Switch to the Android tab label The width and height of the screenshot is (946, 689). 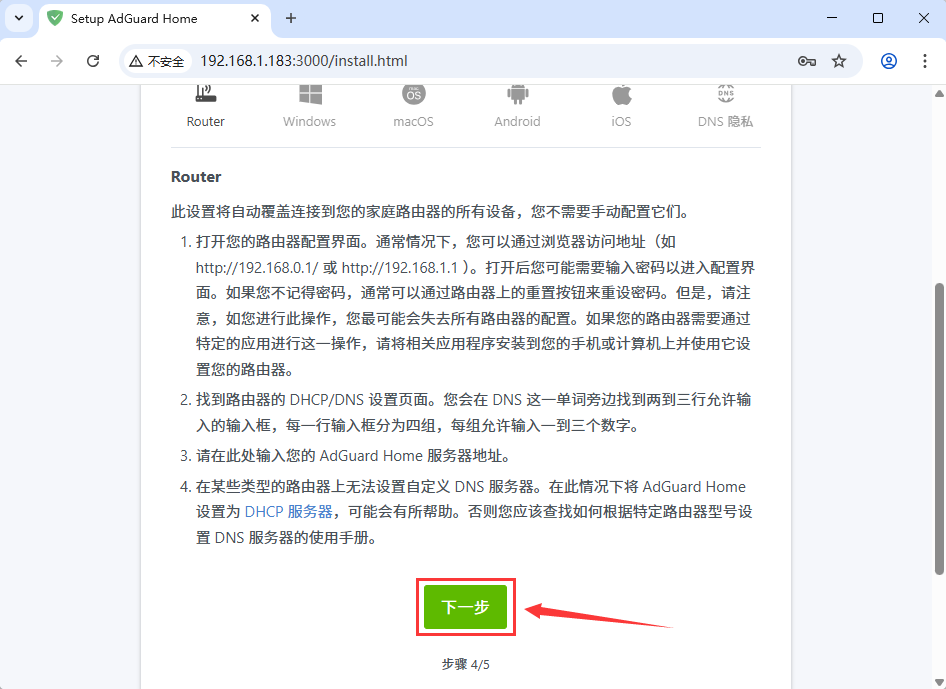tap(517, 121)
